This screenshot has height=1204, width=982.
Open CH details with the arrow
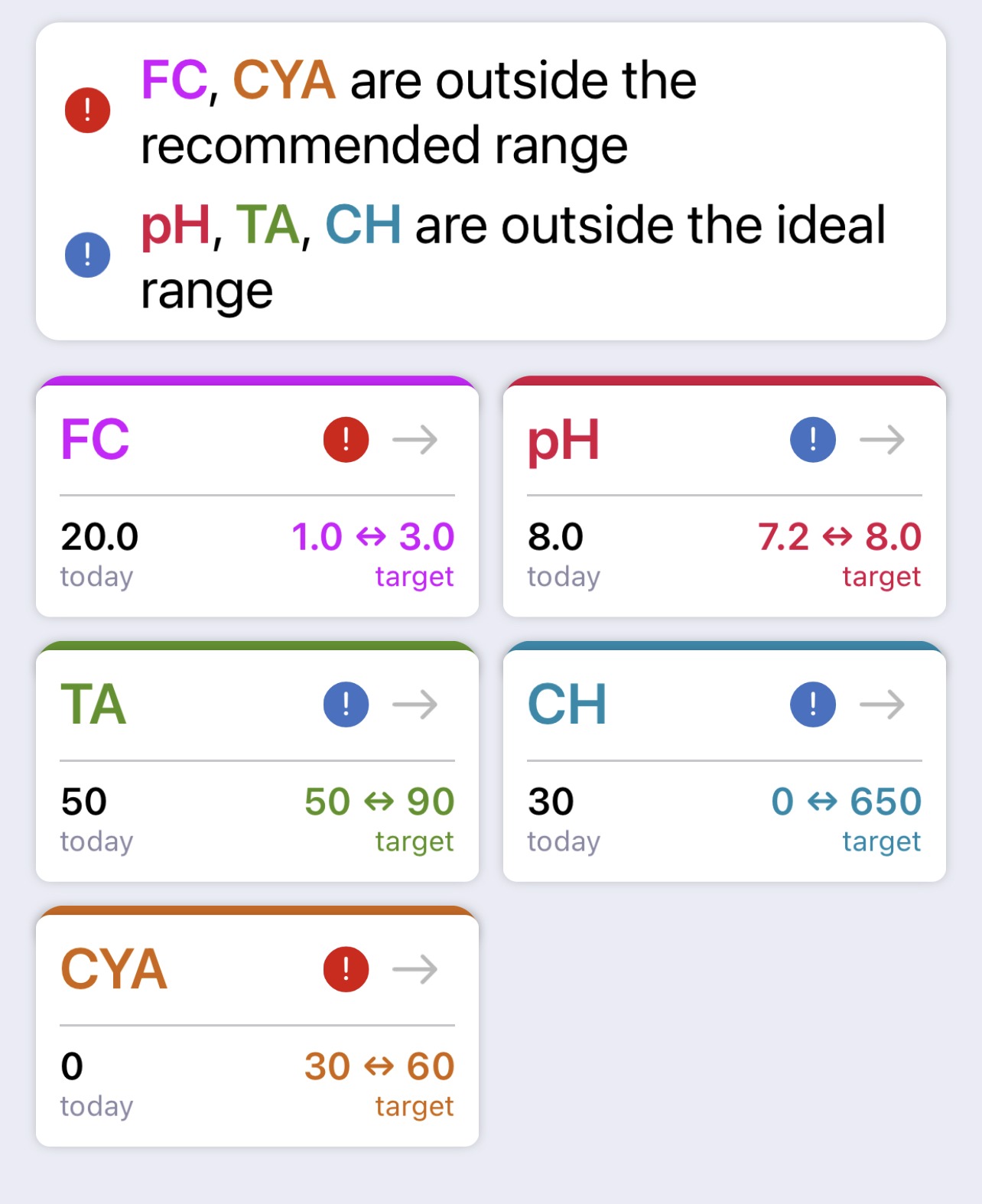[x=882, y=705]
